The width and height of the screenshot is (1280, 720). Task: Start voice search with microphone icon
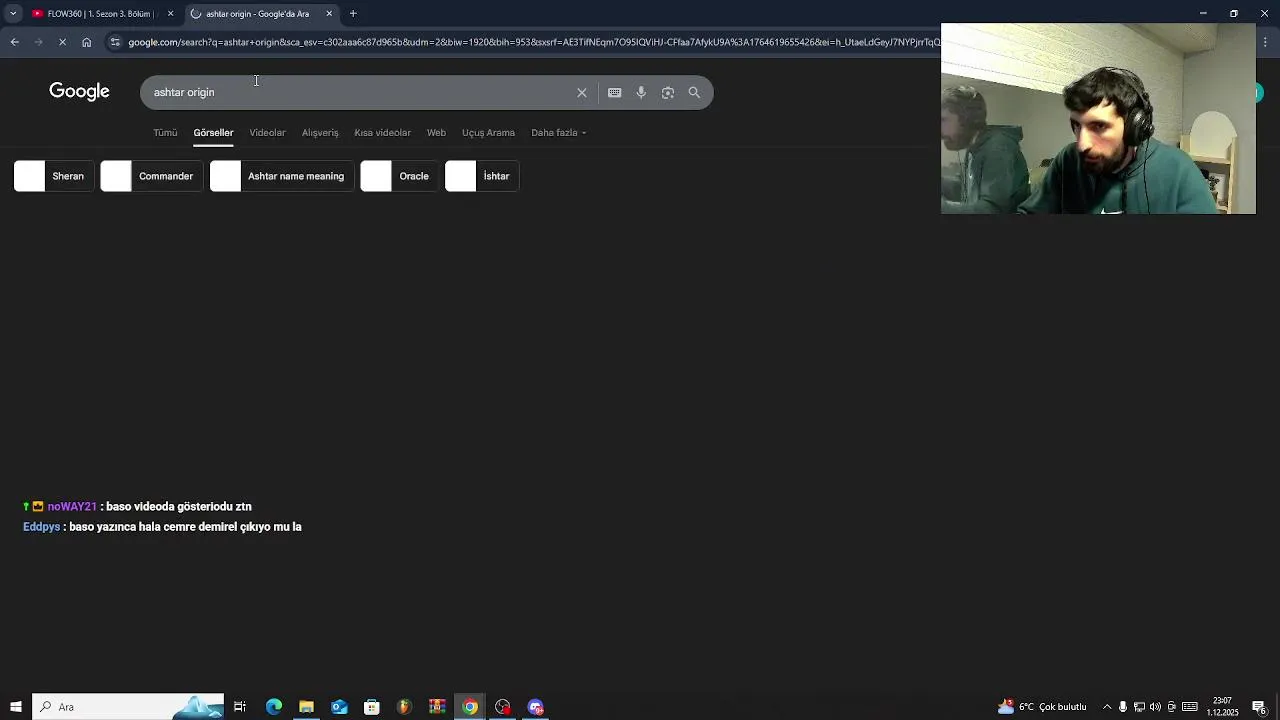pyautogui.click(x=641, y=92)
